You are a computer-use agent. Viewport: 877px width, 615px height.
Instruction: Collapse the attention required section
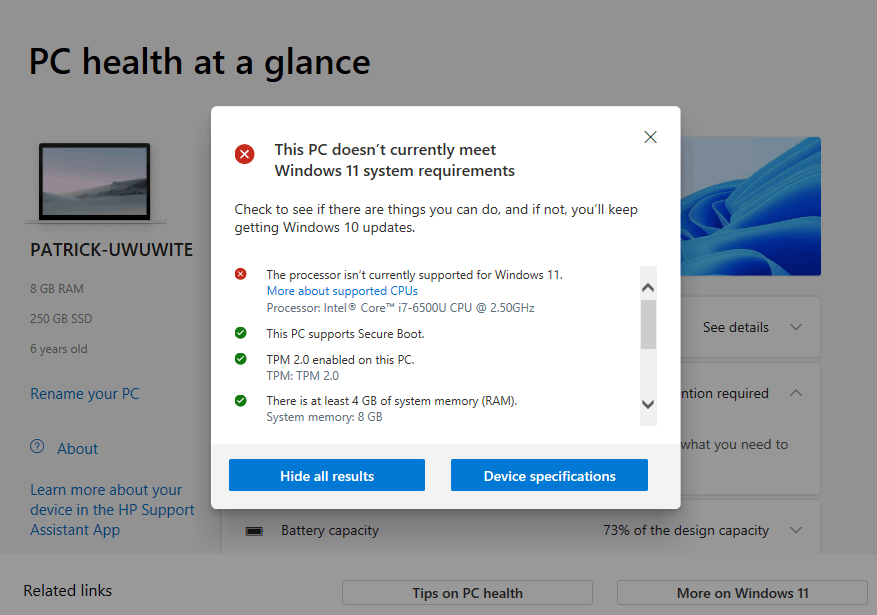click(x=796, y=393)
